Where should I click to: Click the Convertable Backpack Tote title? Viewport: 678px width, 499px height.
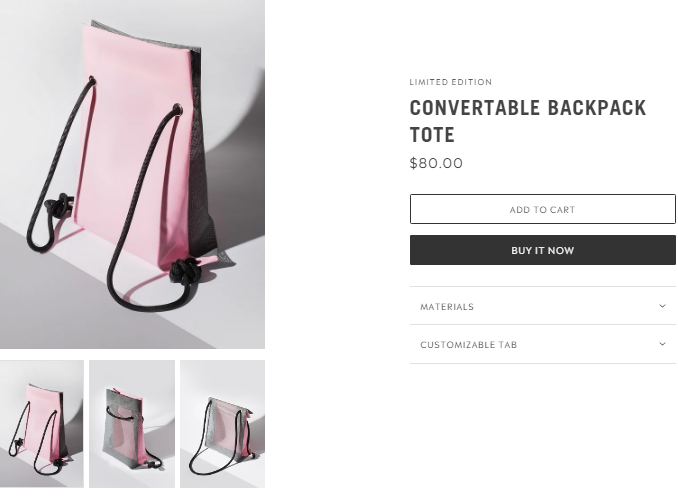(528, 121)
